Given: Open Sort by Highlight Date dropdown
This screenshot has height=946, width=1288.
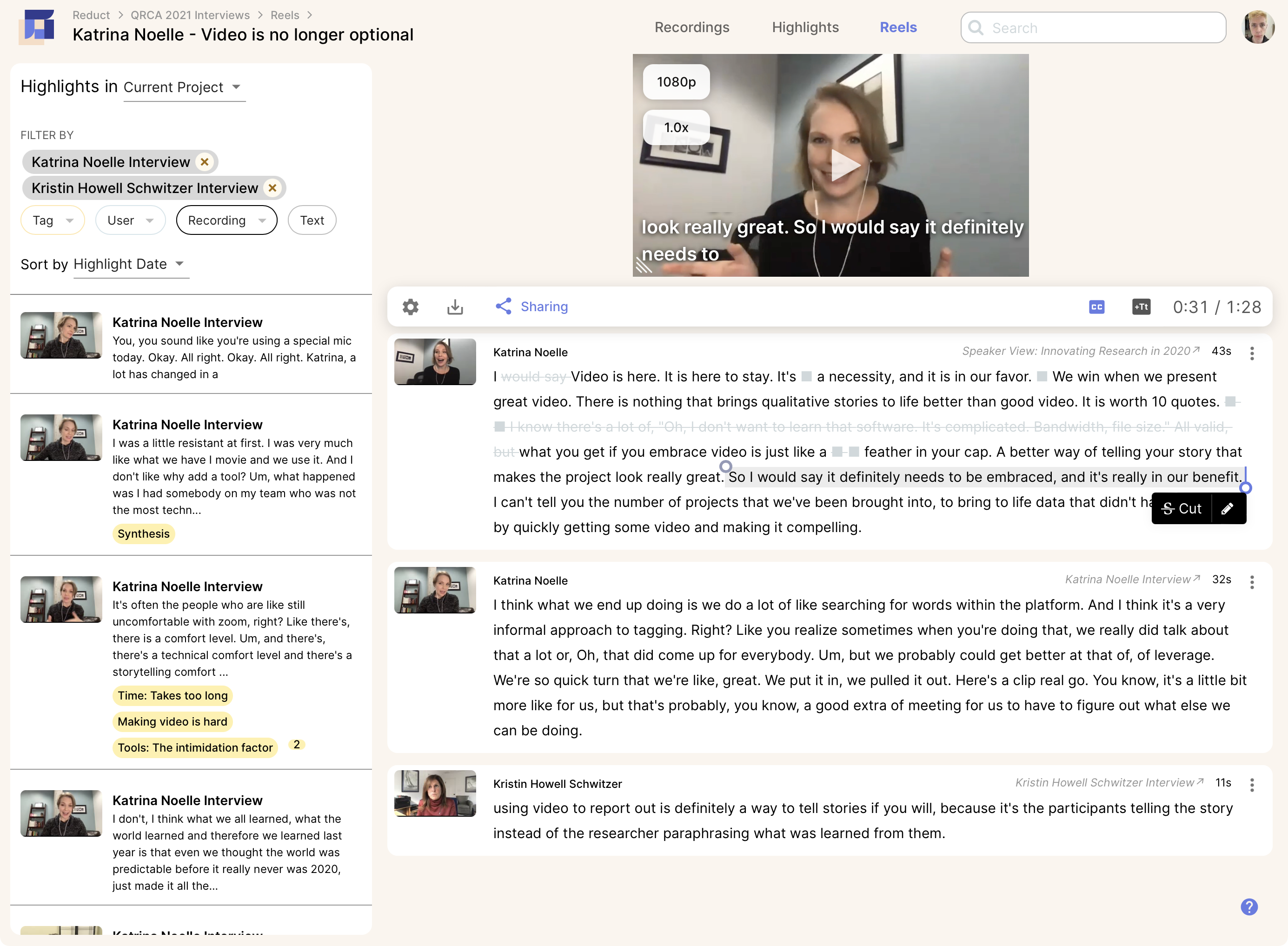Looking at the screenshot, I should point(131,265).
